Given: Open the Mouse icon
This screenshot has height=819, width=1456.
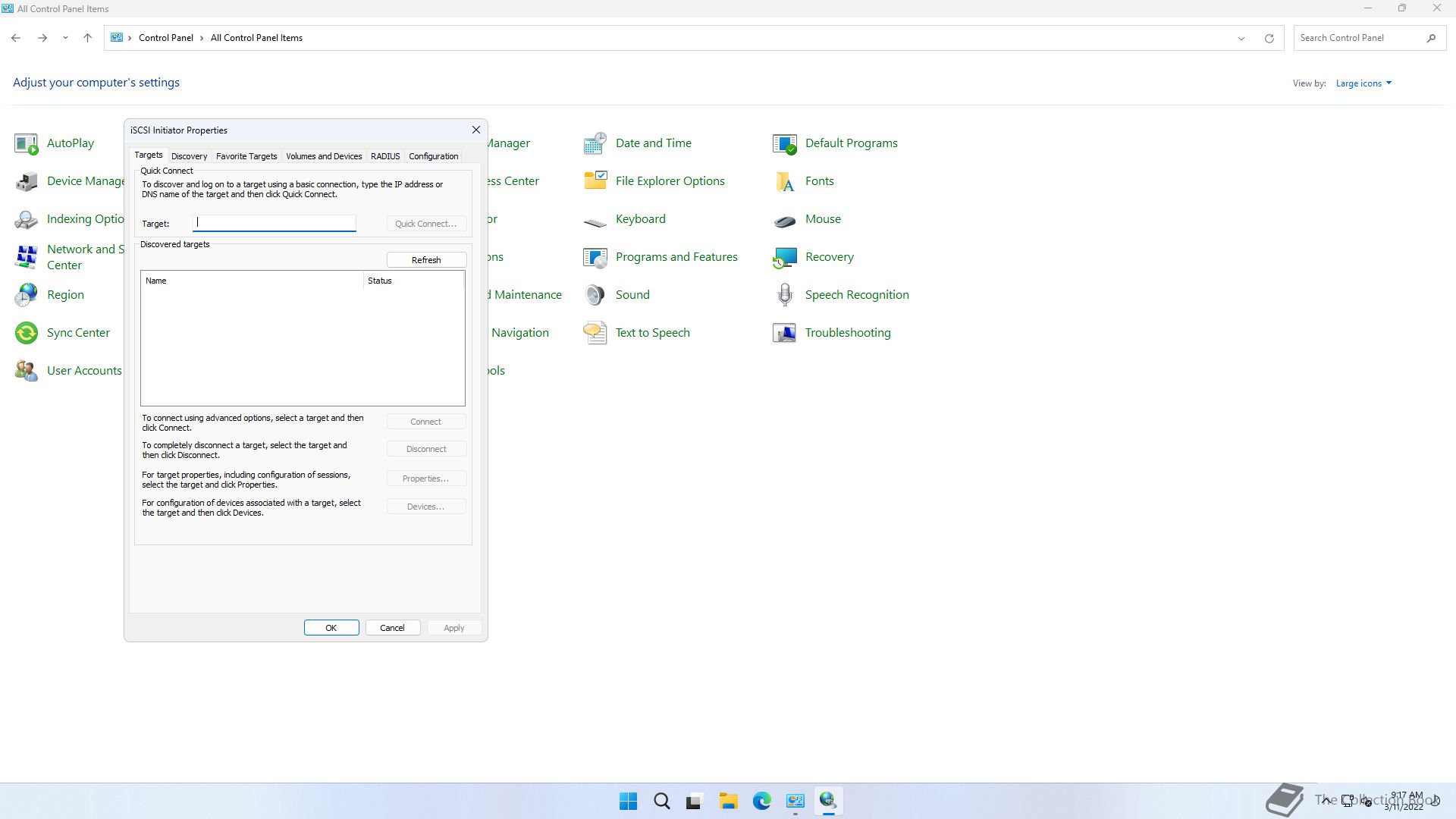Looking at the screenshot, I should 785,219.
